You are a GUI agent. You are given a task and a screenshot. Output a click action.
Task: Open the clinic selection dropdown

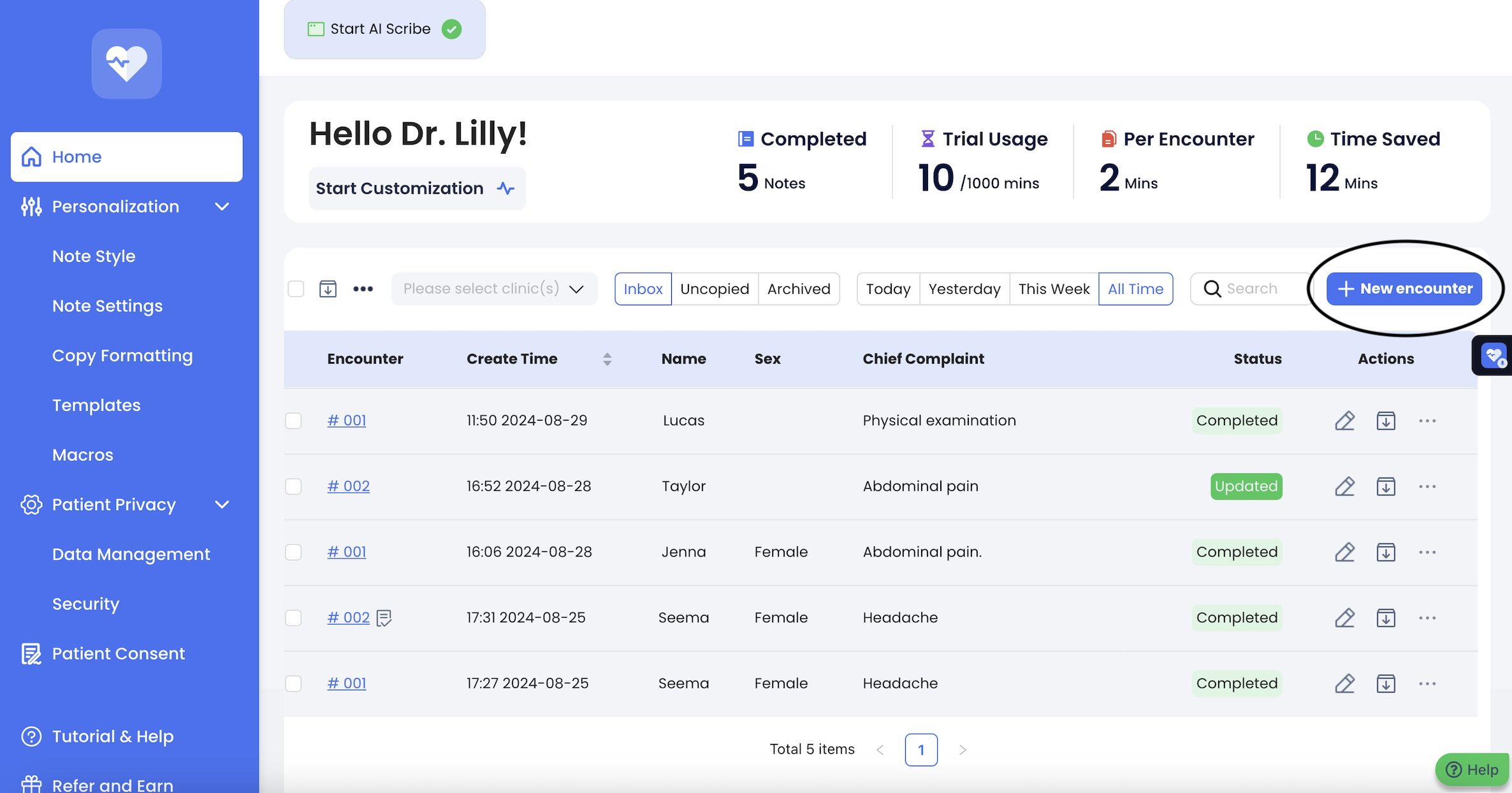pos(494,289)
